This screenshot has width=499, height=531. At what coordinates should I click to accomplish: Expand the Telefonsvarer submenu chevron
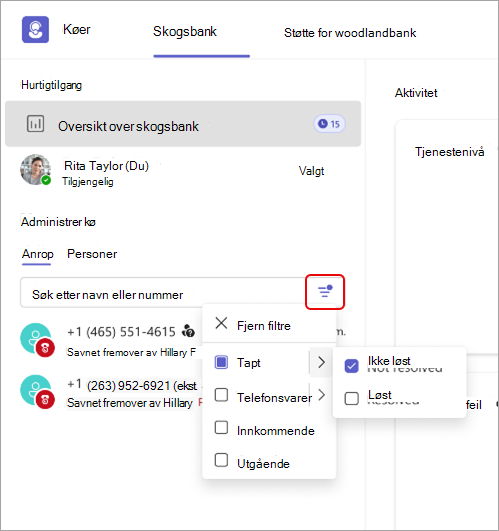(322, 395)
